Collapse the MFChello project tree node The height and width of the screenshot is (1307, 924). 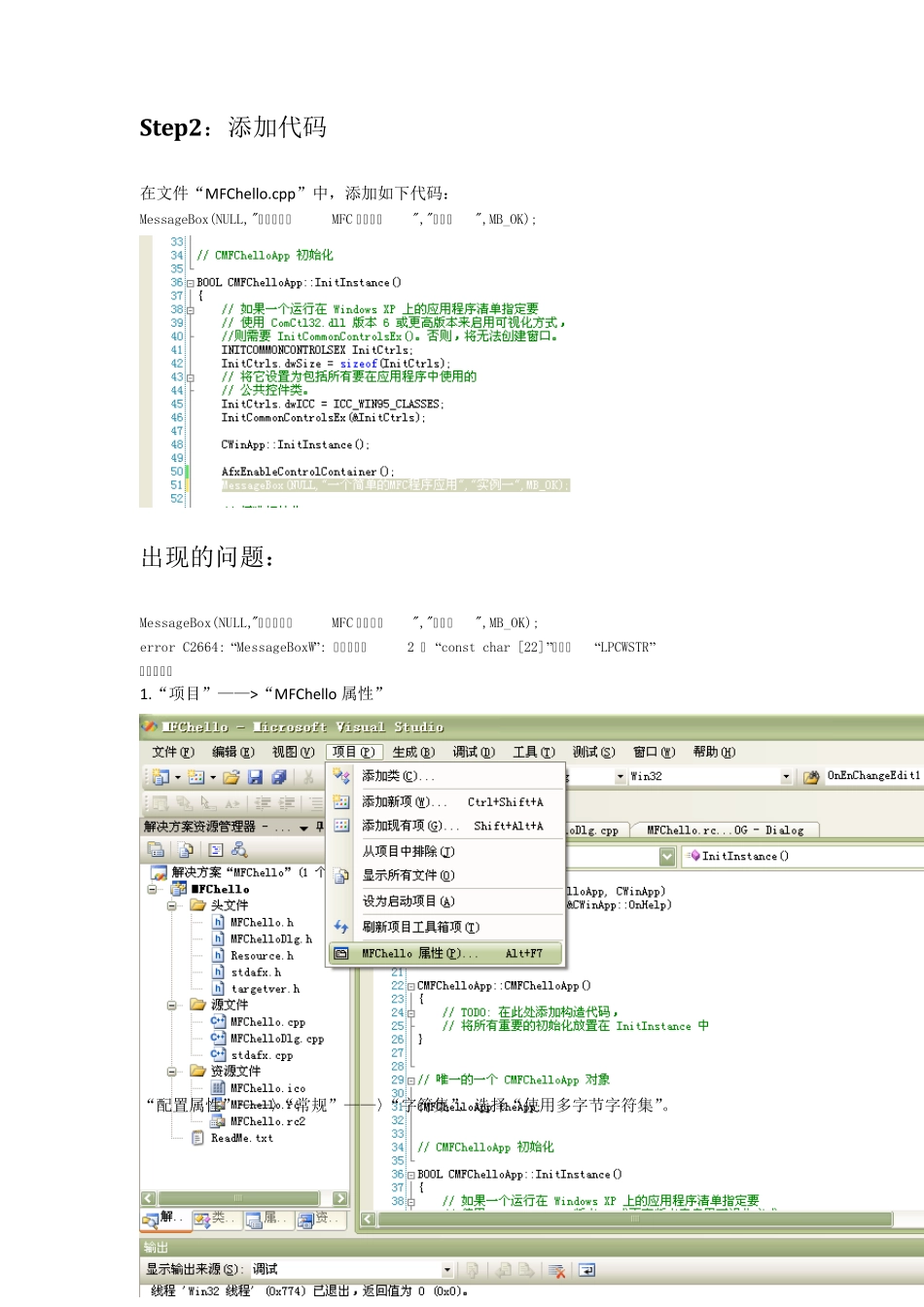[x=153, y=889]
